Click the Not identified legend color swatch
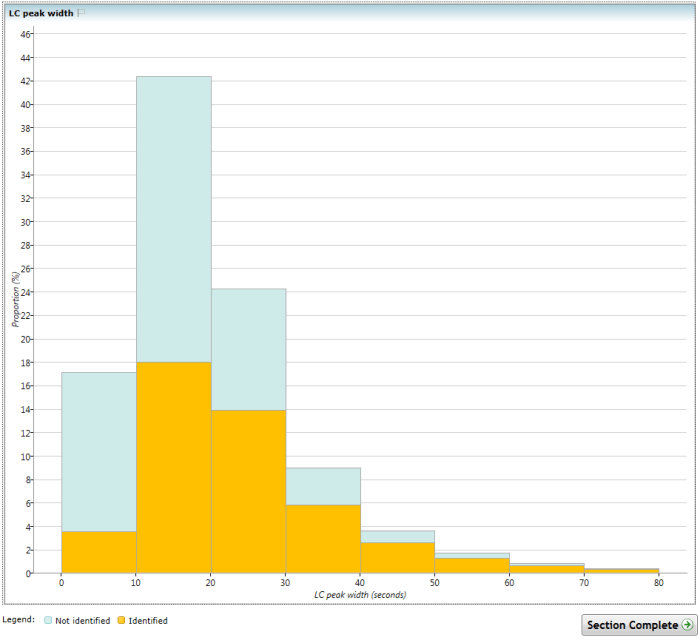The image size is (700, 643). click(x=48, y=620)
